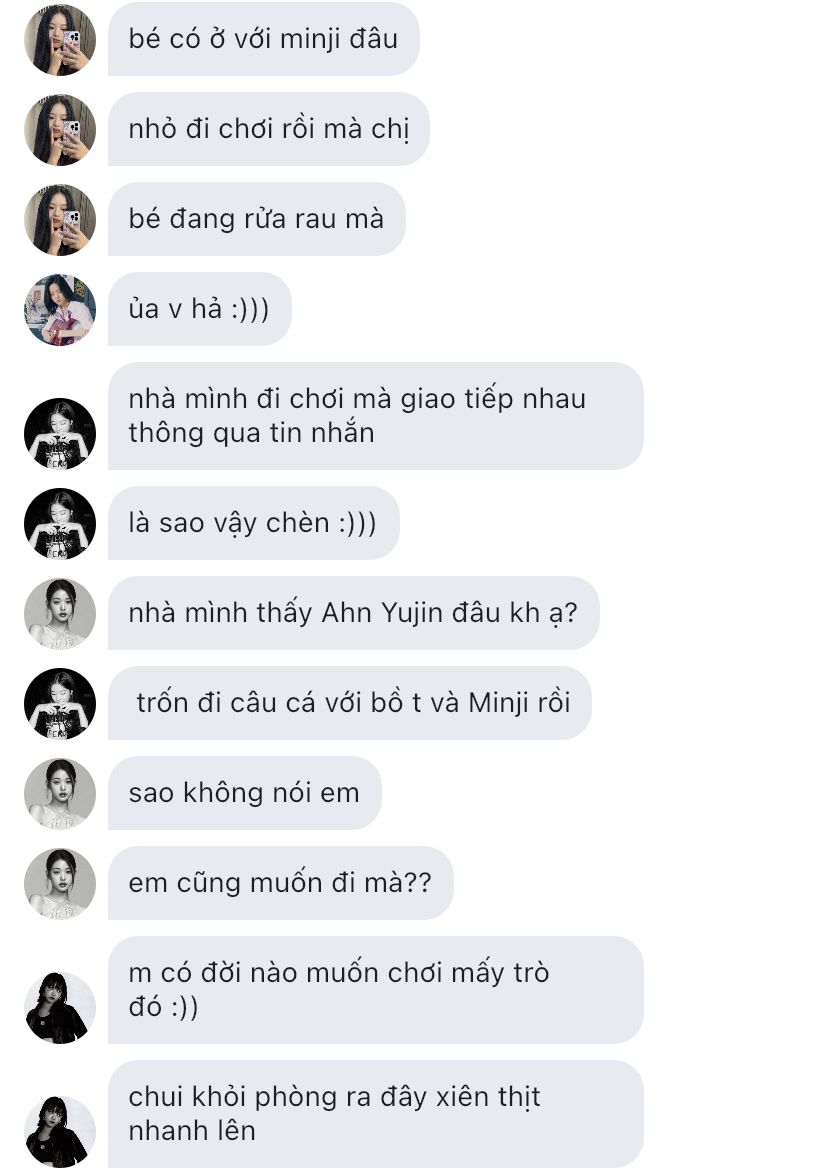Click avatar beside "bé có ở với minji đâu"
The height and width of the screenshot is (1176, 828).
click(x=60, y=40)
